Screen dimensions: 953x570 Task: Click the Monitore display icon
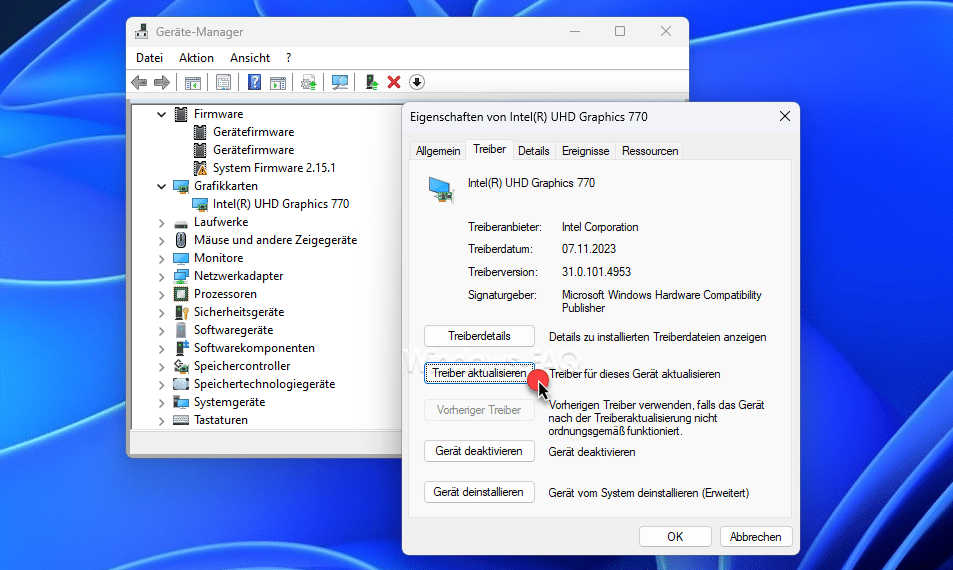coord(181,258)
